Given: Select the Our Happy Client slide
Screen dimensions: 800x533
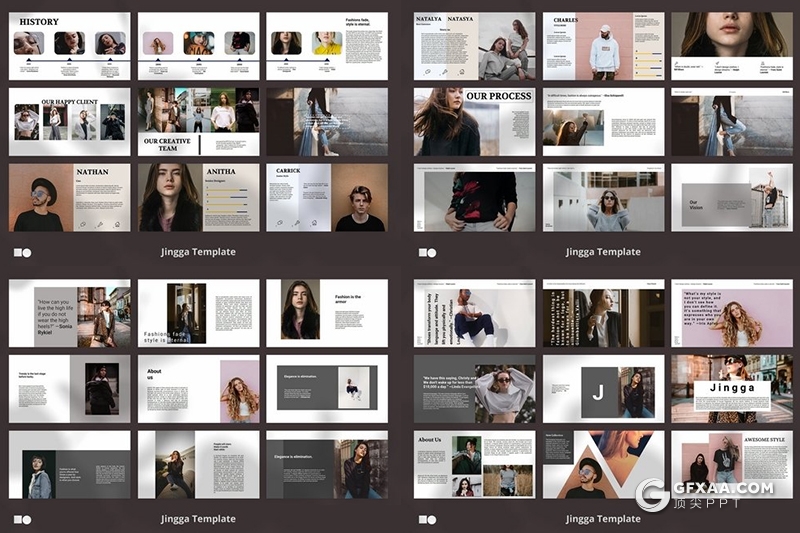Looking at the screenshot, I should tap(69, 122).
